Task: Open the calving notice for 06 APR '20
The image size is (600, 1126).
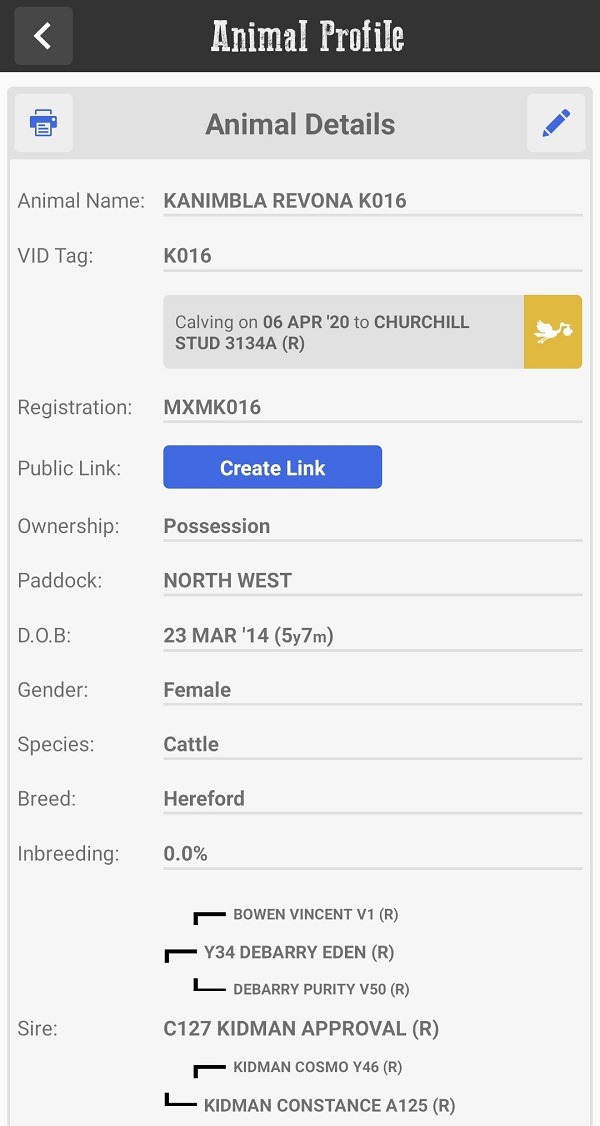Action: pyautogui.click(x=344, y=332)
